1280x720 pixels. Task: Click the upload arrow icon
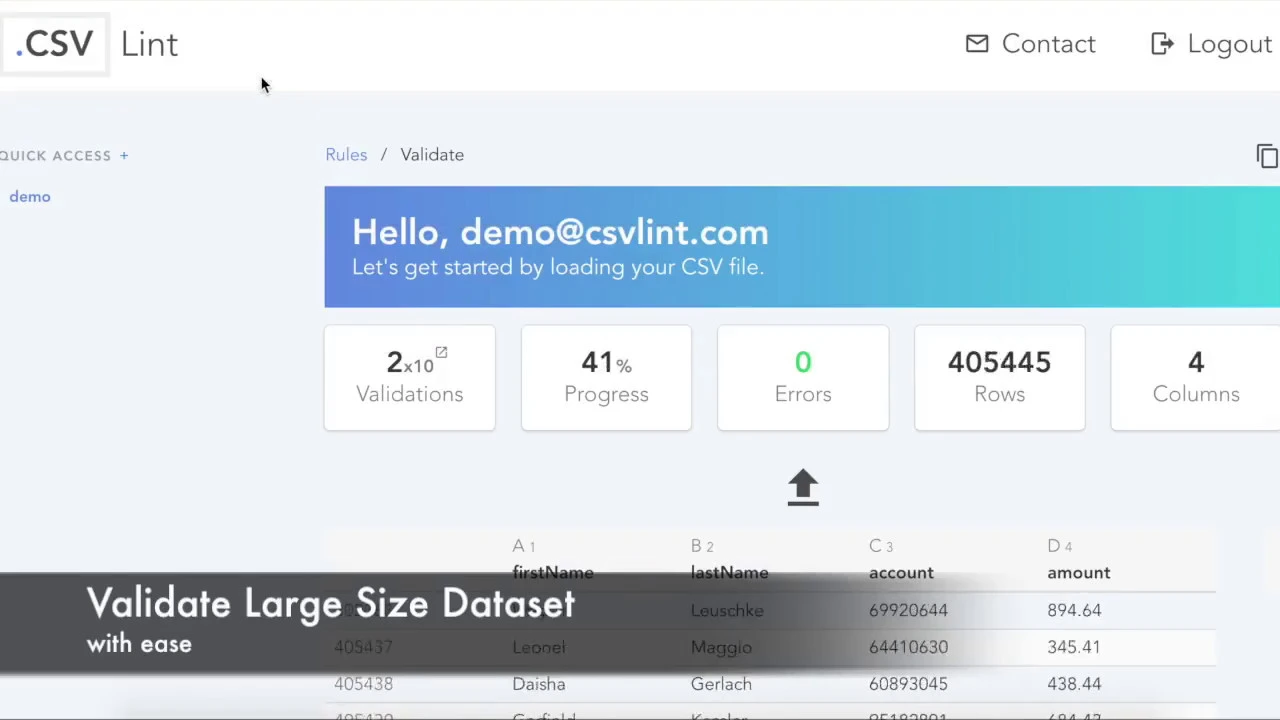(x=803, y=488)
